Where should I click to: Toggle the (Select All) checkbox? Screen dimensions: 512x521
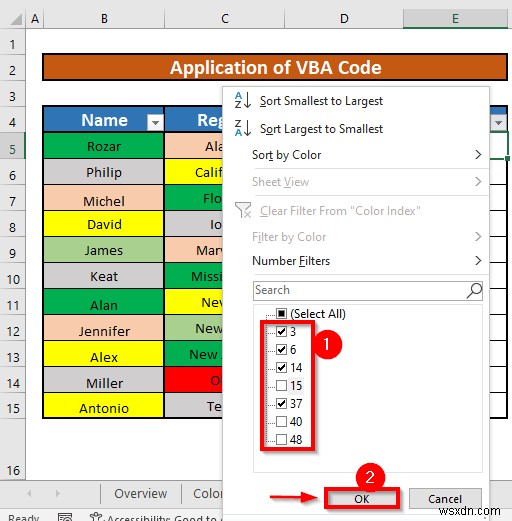pyautogui.click(x=281, y=313)
